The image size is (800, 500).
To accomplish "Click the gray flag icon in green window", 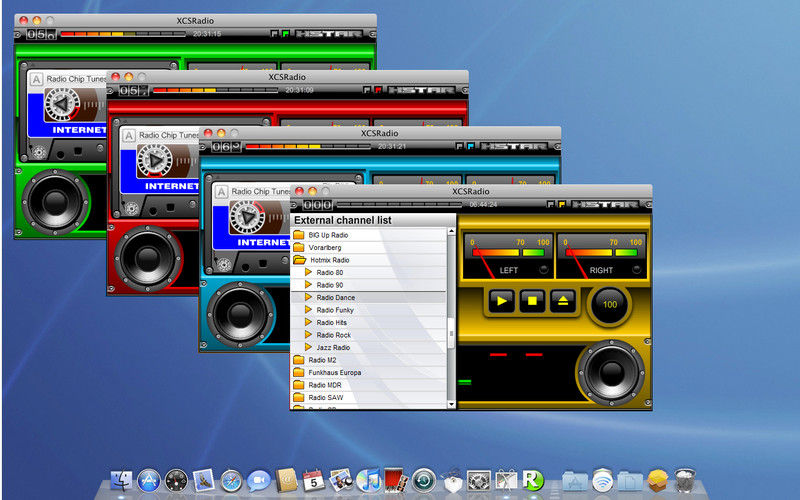I will coord(274,34).
